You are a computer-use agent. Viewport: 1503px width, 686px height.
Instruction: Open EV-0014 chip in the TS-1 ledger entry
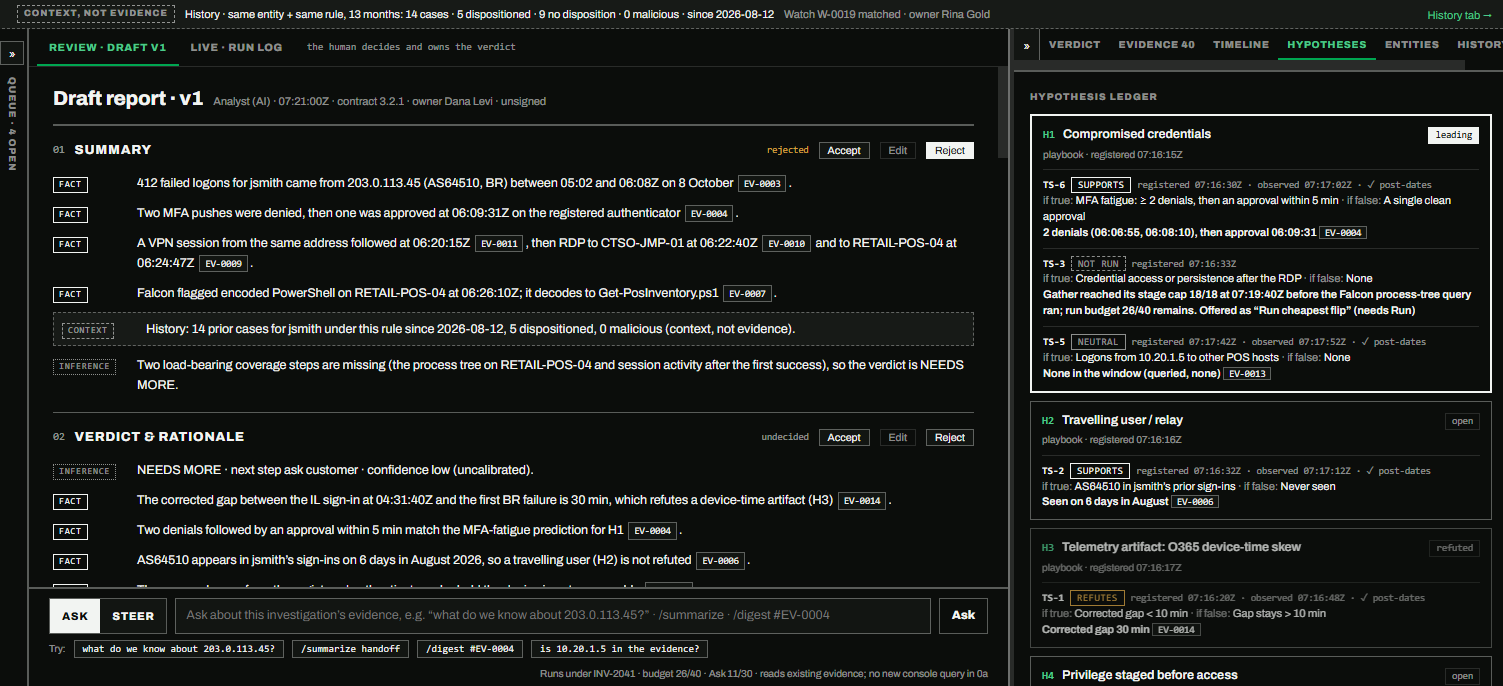click(x=1176, y=630)
